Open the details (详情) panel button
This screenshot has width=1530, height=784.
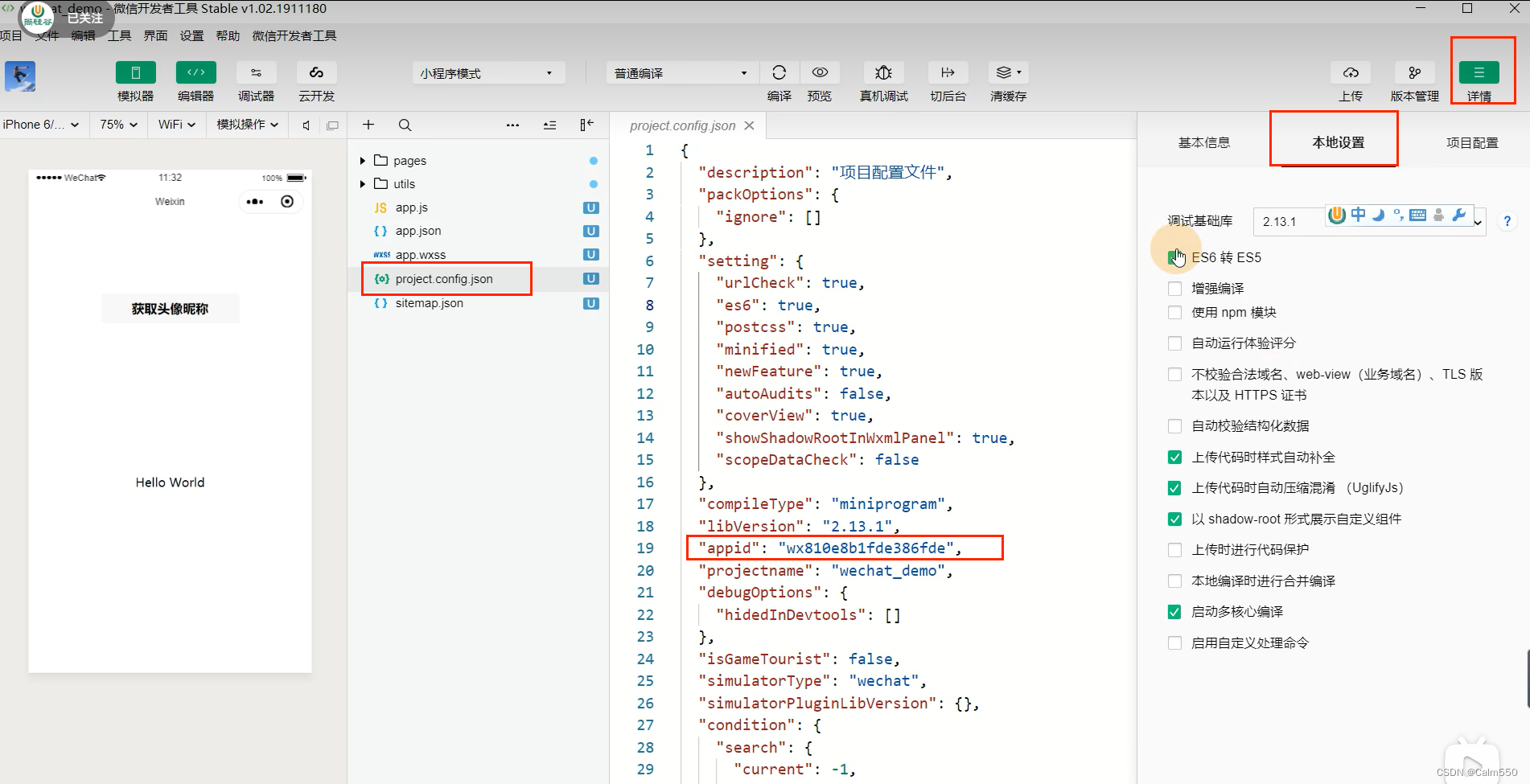1479,72
